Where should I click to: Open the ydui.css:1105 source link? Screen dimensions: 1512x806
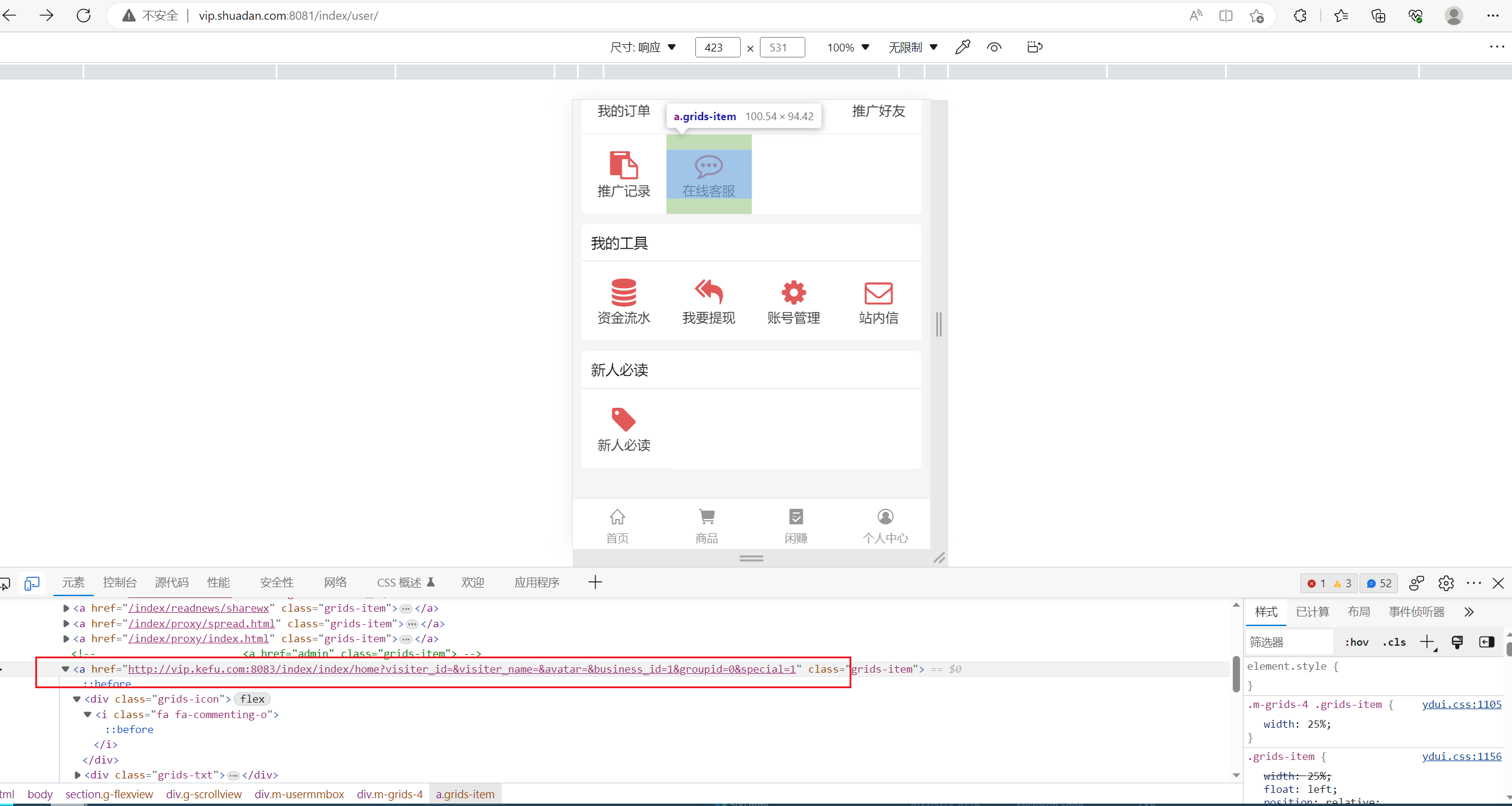click(1461, 704)
